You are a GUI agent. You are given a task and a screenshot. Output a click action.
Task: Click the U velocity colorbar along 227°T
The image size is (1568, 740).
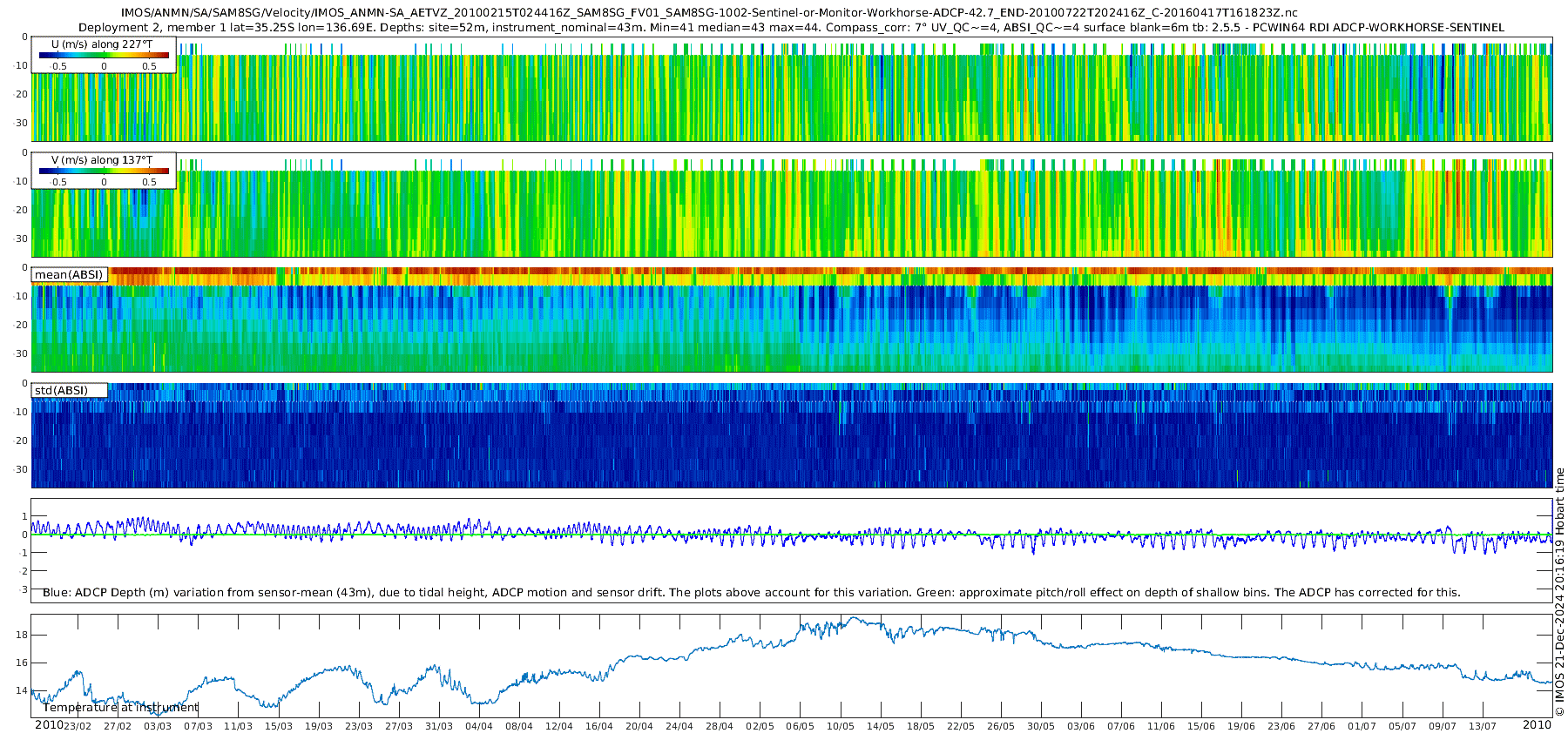tap(104, 56)
